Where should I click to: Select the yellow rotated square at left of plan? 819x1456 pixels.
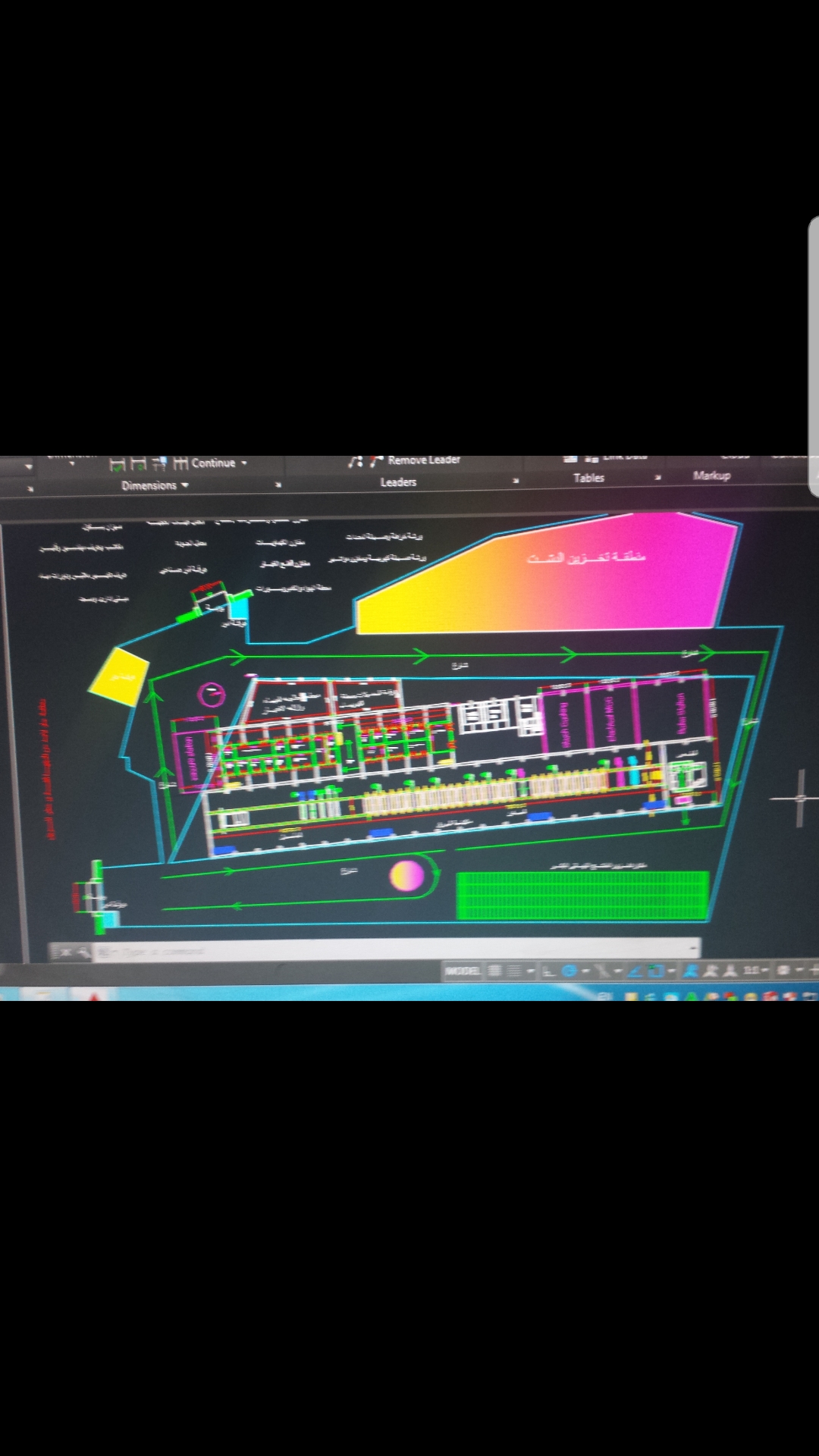pos(118,676)
